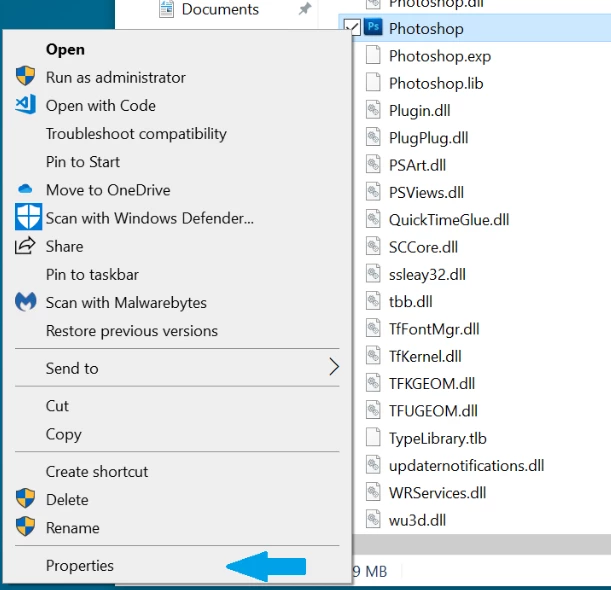Select file name WRServices.dll
This screenshot has height=590, width=611.
tap(437, 493)
